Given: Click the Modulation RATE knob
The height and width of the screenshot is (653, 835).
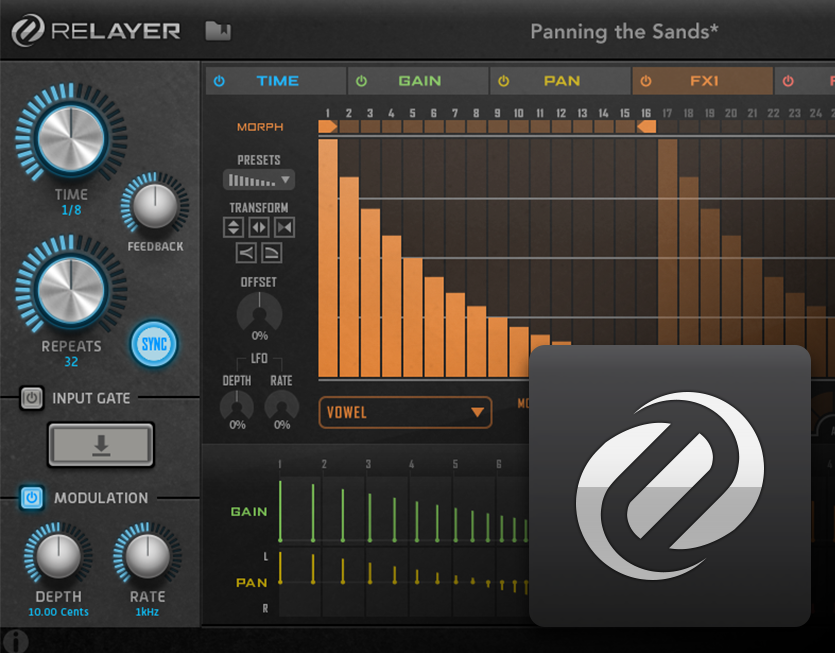Looking at the screenshot, I should [x=148, y=556].
